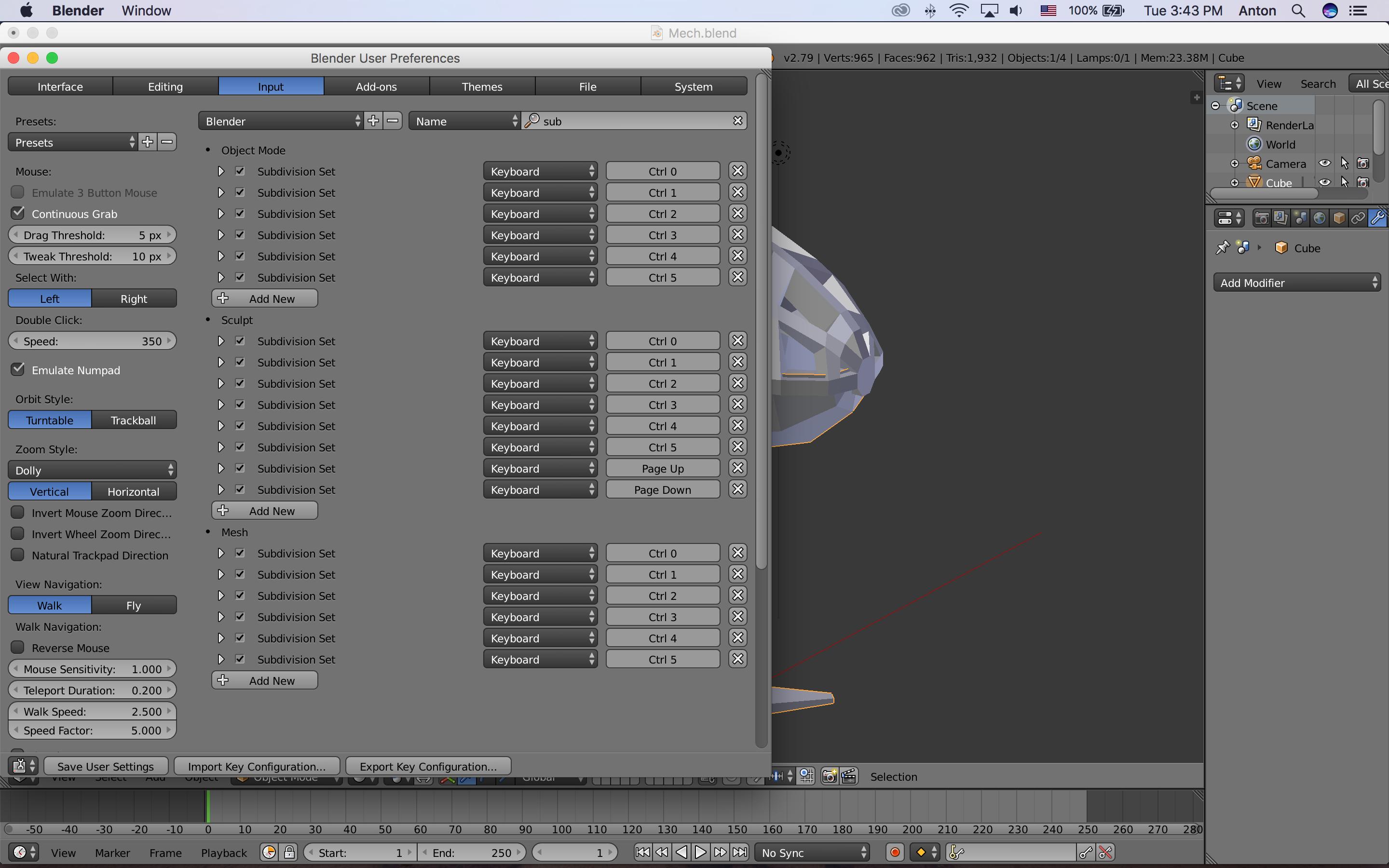Expand the Sculpt subdivision set Ctrl 0 entry
The image size is (1389, 868).
pos(219,341)
